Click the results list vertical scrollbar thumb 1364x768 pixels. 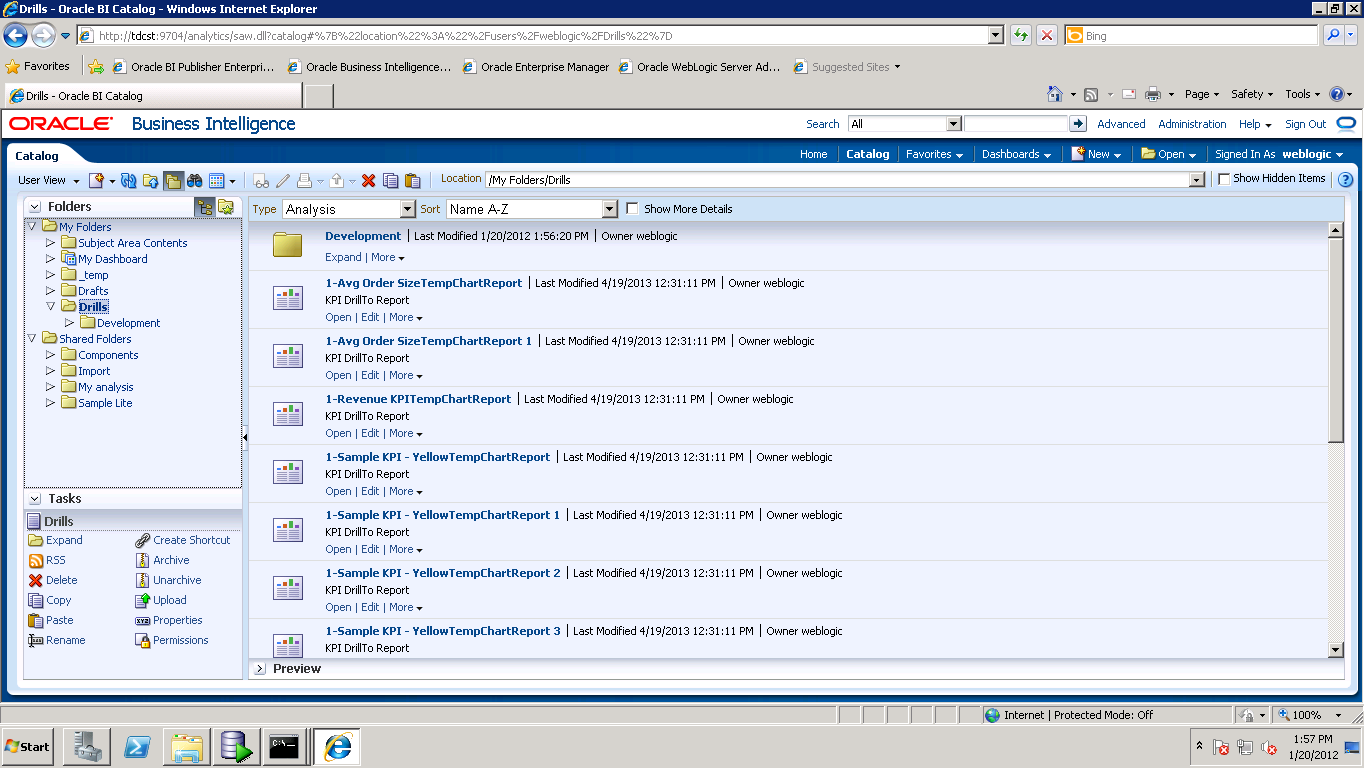coord(1335,339)
